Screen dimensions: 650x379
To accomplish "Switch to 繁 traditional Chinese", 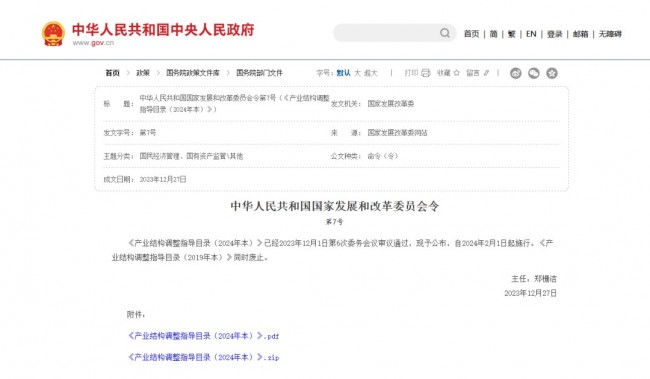I will pyautogui.click(x=512, y=34).
